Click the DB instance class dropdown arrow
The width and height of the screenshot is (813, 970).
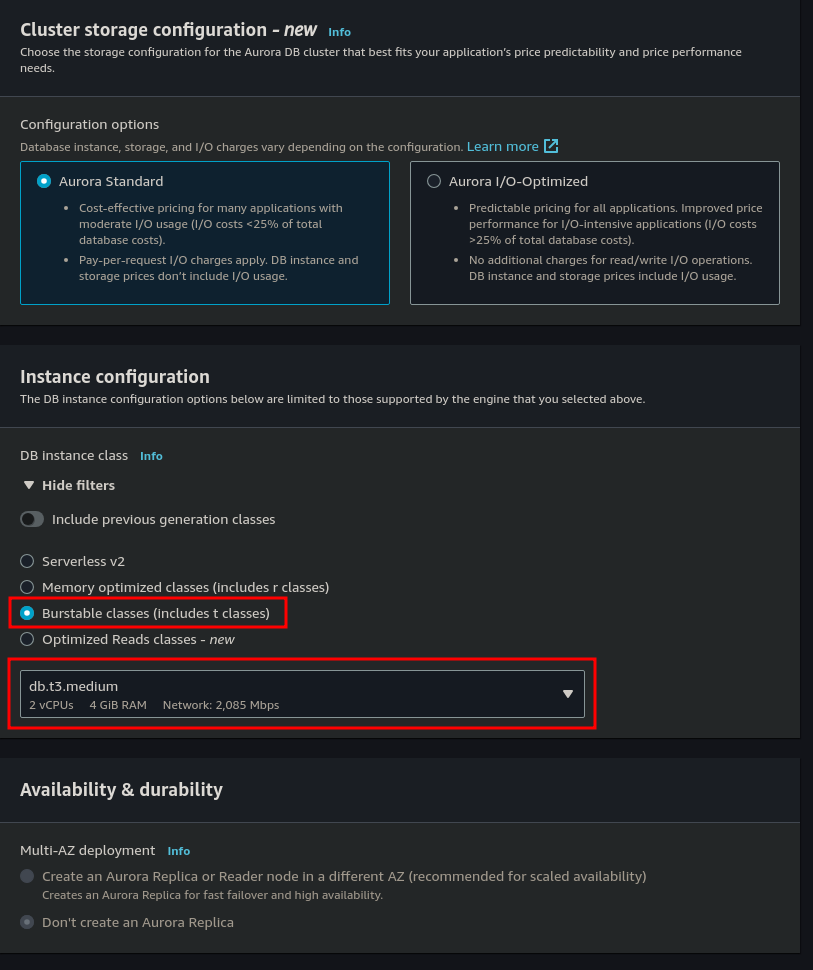click(567, 694)
